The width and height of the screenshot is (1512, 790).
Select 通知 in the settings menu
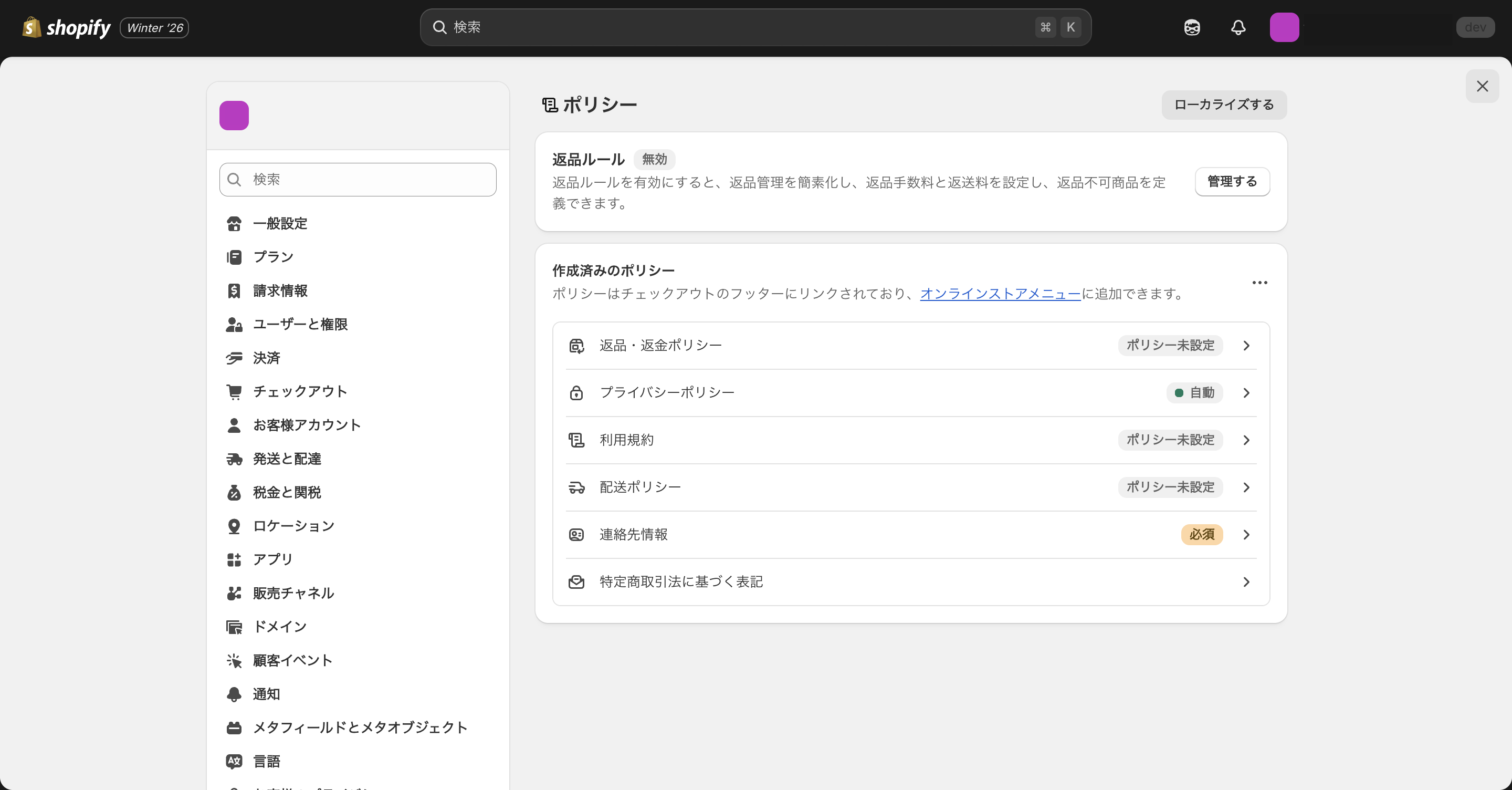pos(266,694)
